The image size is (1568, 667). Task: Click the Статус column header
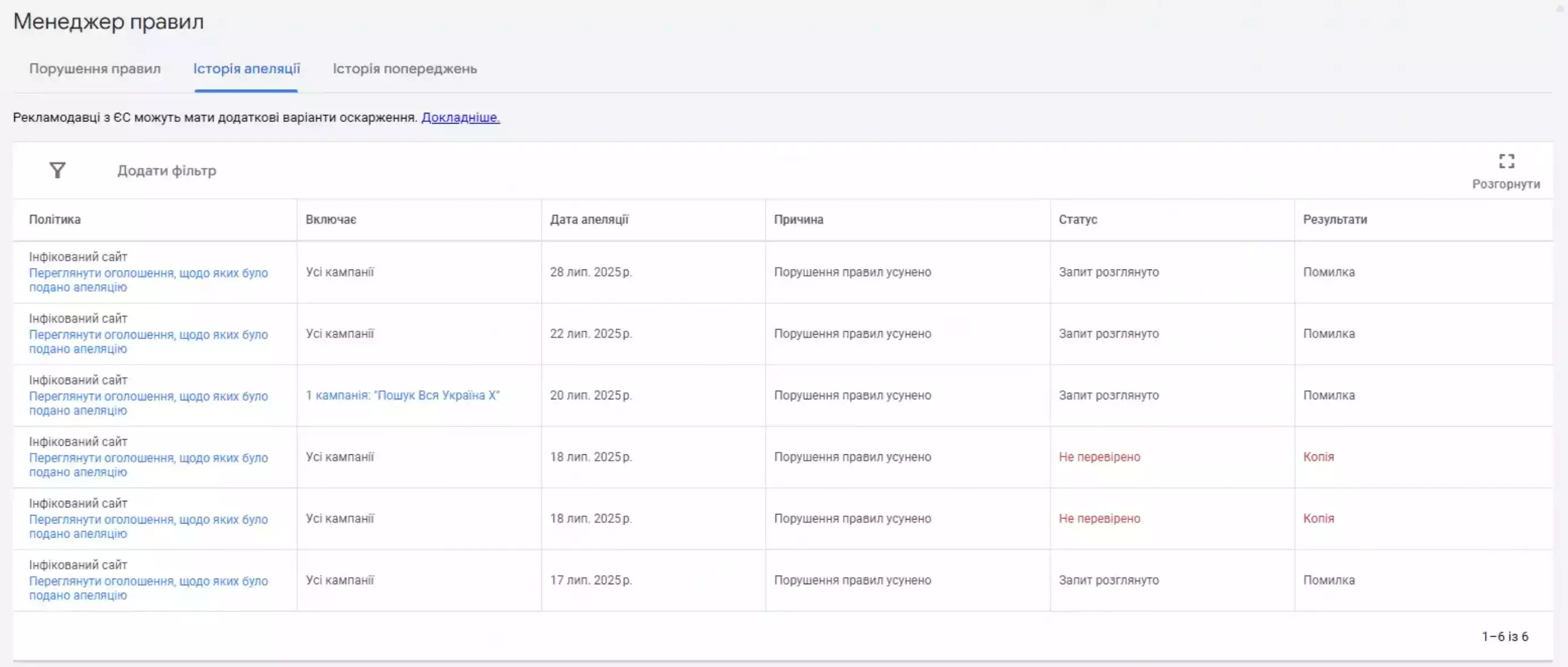click(x=1078, y=219)
